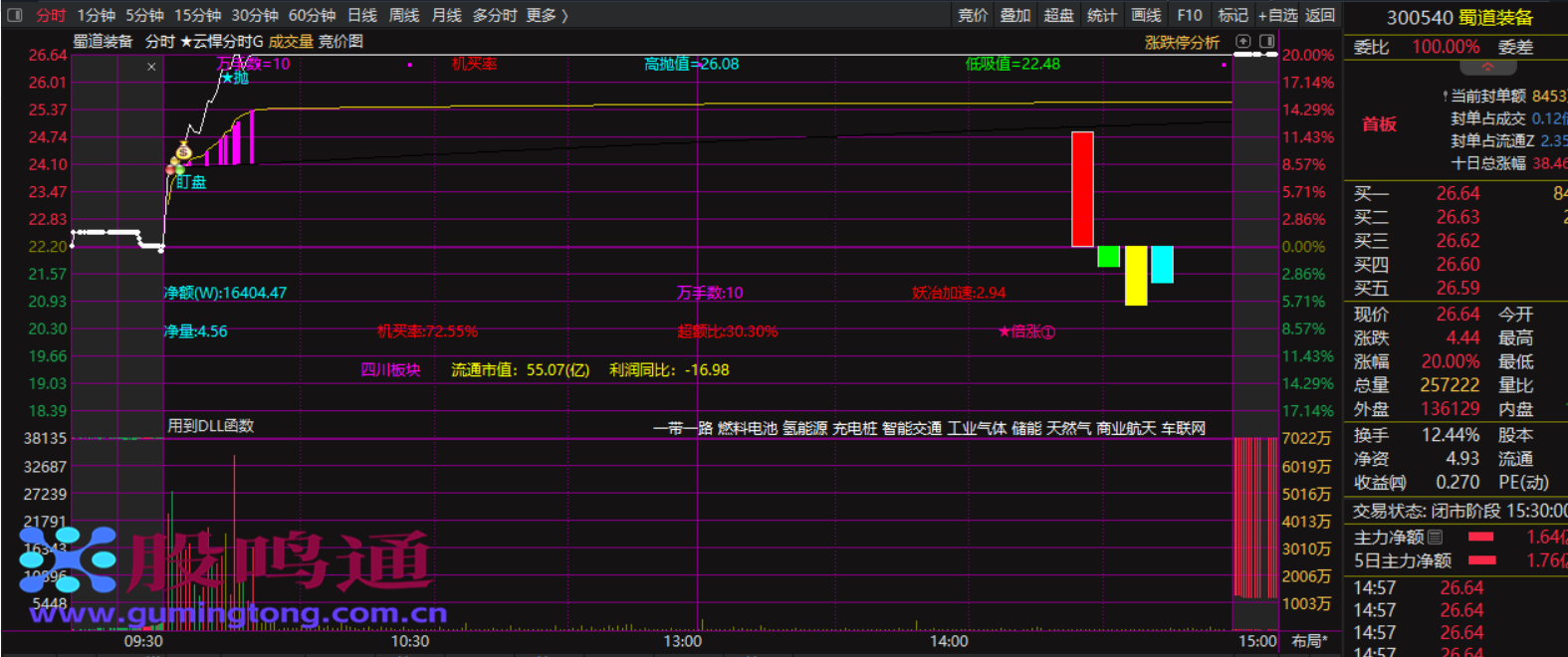Add stock to watchlist with +自选
Image resolution: width=1568 pixels, height=657 pixels.
click(x=1277, y=15)
